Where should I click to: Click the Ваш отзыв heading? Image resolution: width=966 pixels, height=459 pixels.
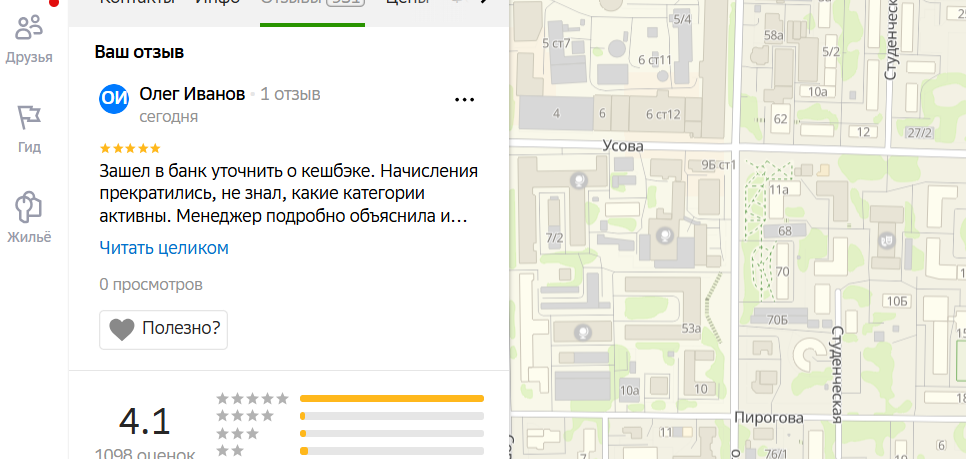point(139,52)
